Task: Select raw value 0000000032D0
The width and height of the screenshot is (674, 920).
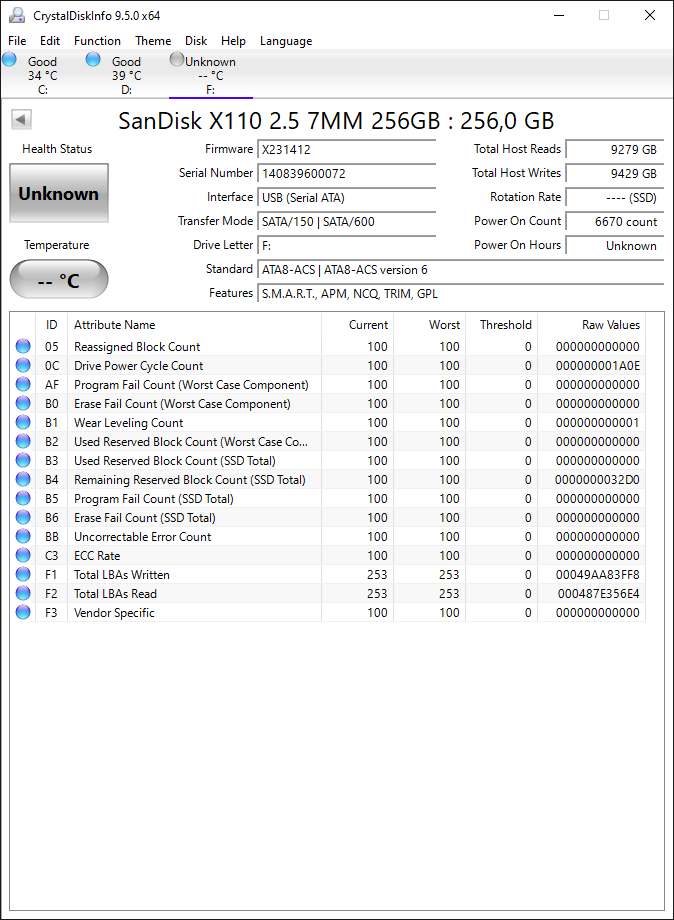Action: [597, 480]
